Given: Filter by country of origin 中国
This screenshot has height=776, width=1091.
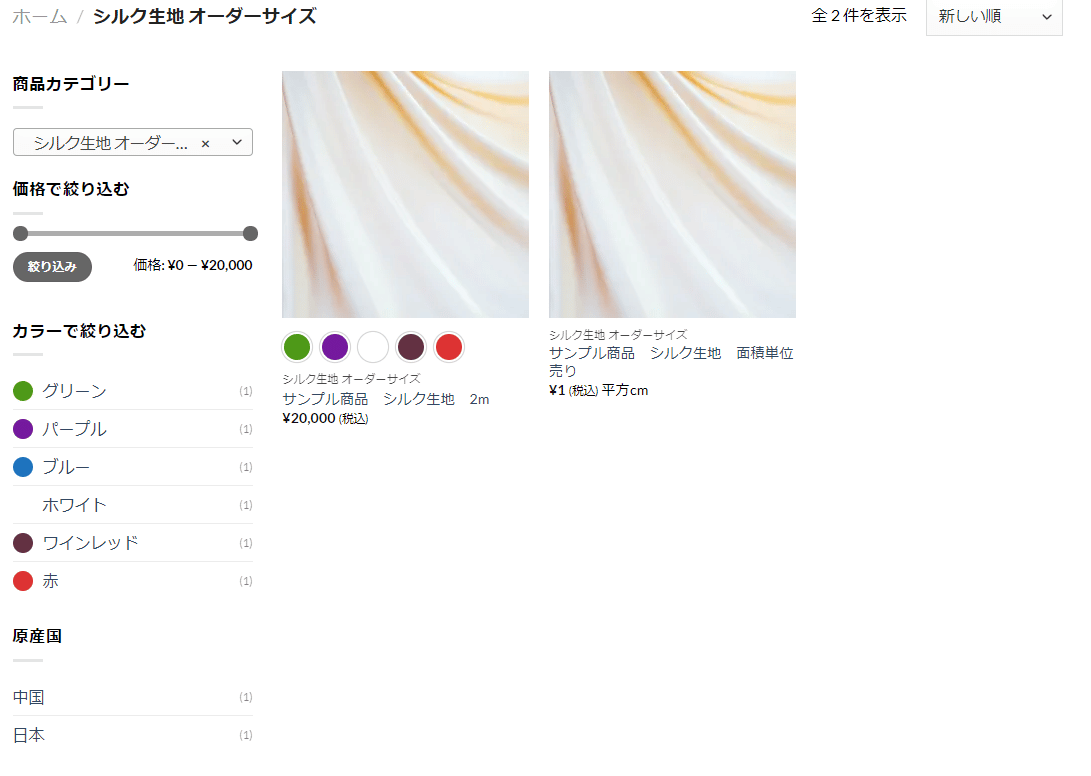Looking at the screenshot, I should tap(29, 697).
